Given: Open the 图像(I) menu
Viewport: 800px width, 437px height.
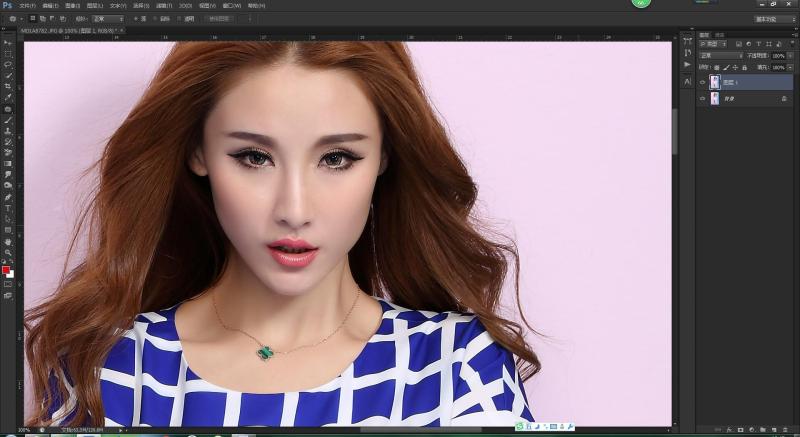Looking at the screenshot, I should 72,6.
